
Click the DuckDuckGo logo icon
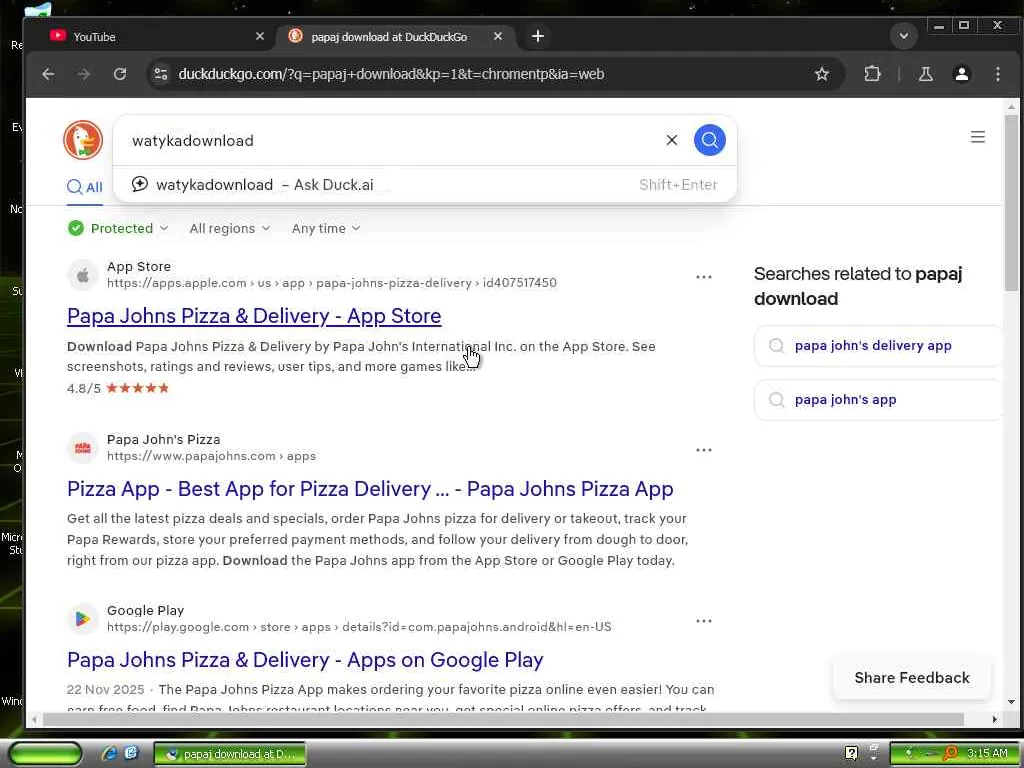click(83, 140)
